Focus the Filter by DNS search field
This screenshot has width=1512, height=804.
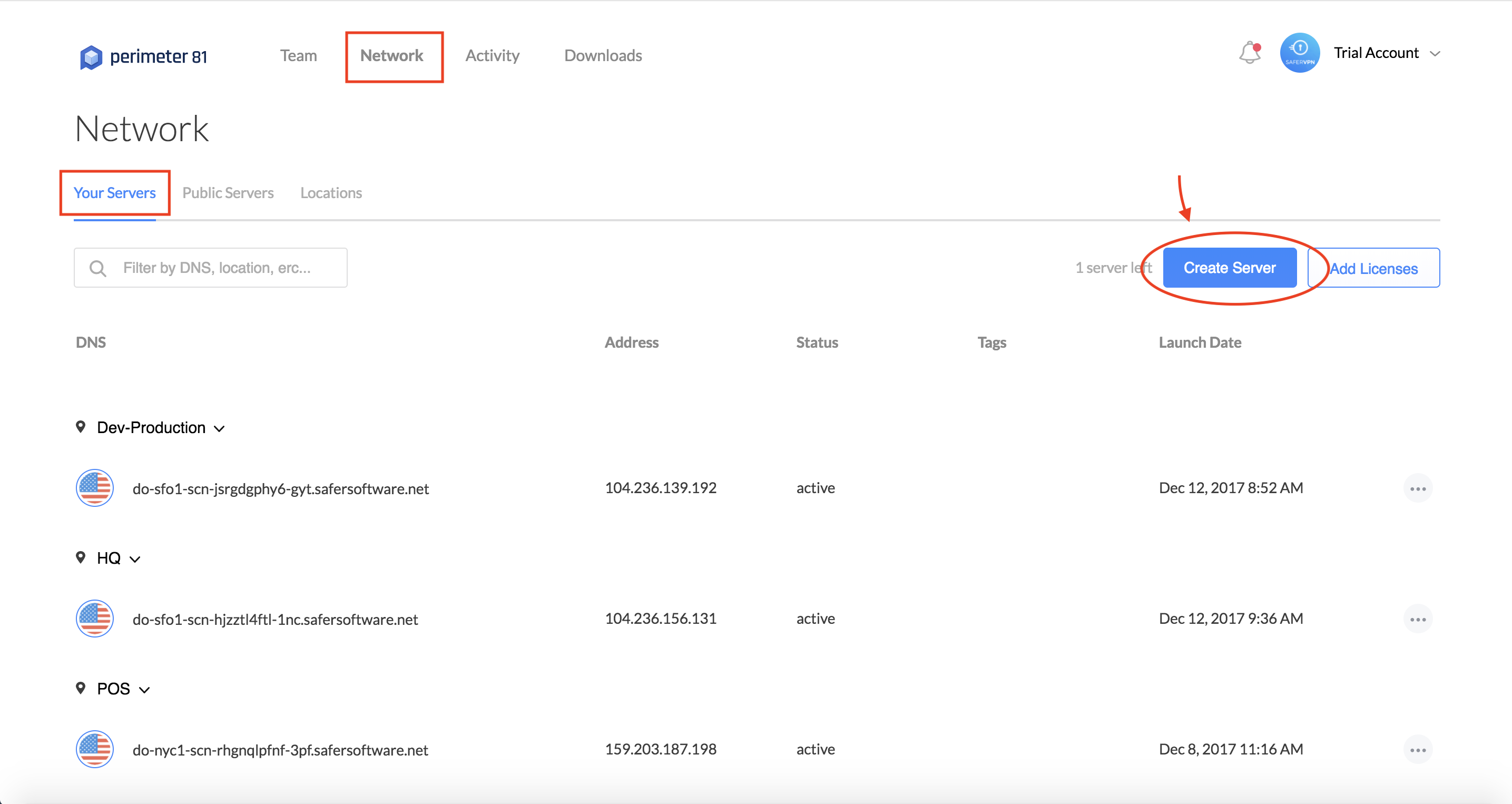click(x=223, y=268)
